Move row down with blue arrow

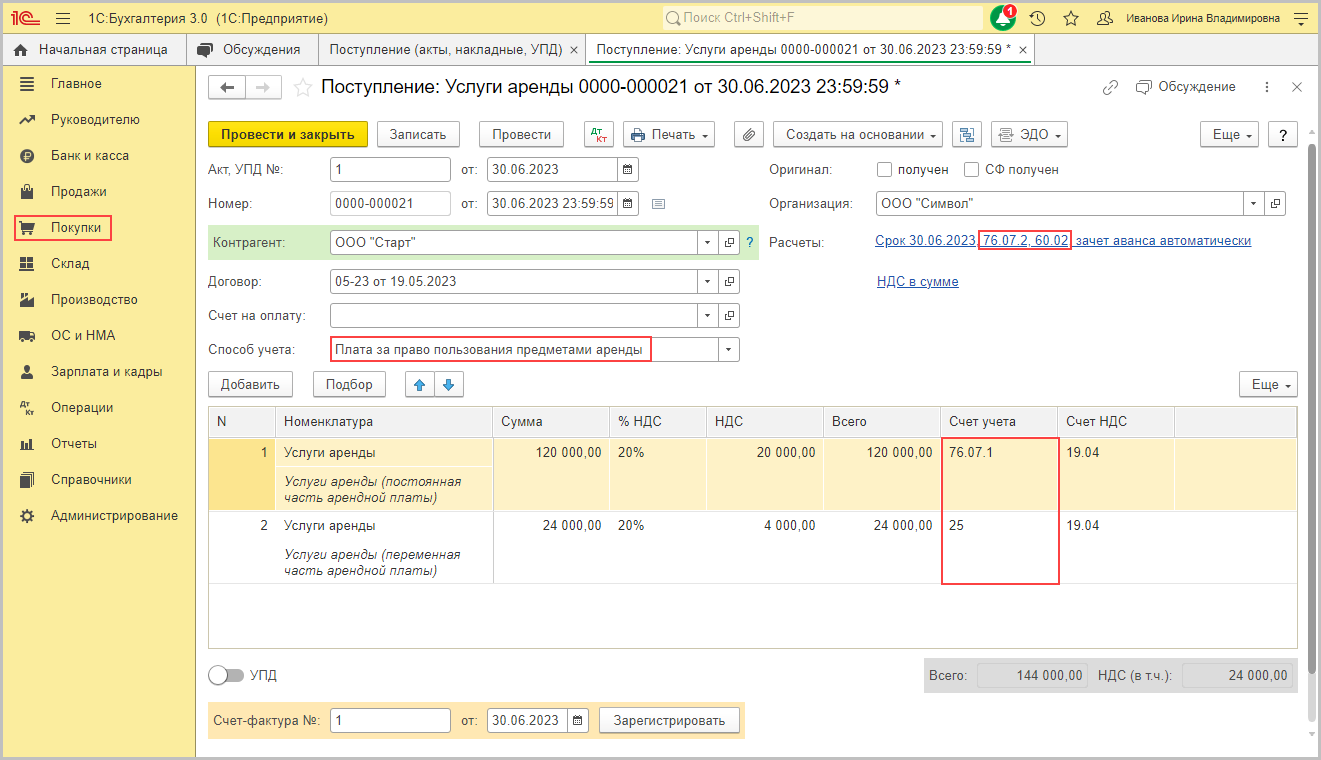pyautogui.click(x=448, y=385)
